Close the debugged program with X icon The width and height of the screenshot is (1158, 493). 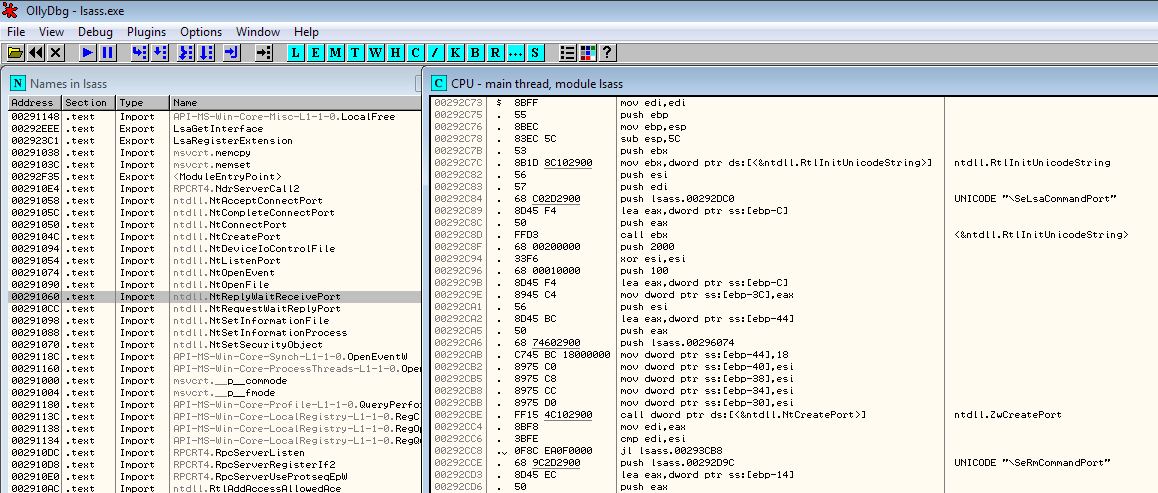point(56,52)
